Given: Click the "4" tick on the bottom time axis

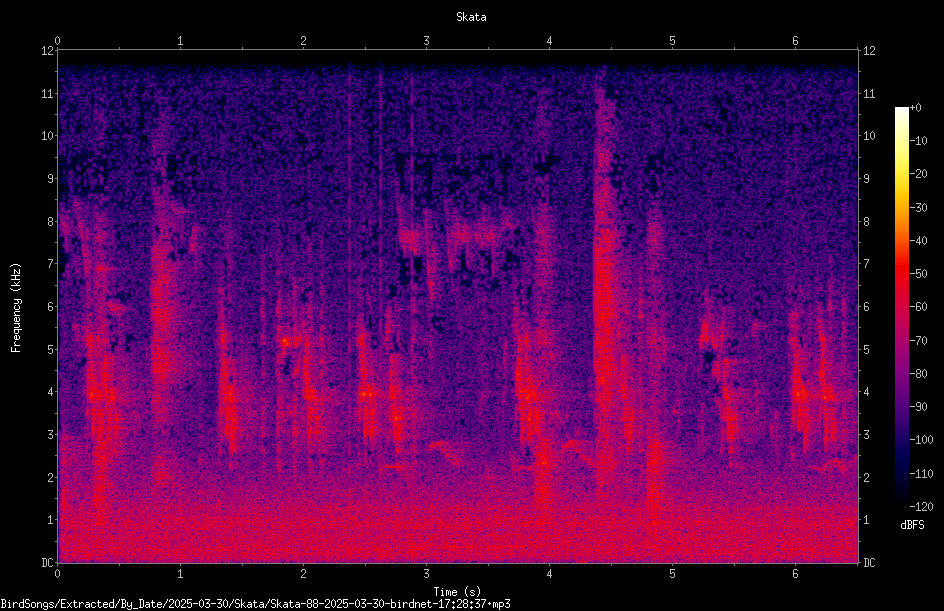Looking at the screenshot, I should (549, 574).
